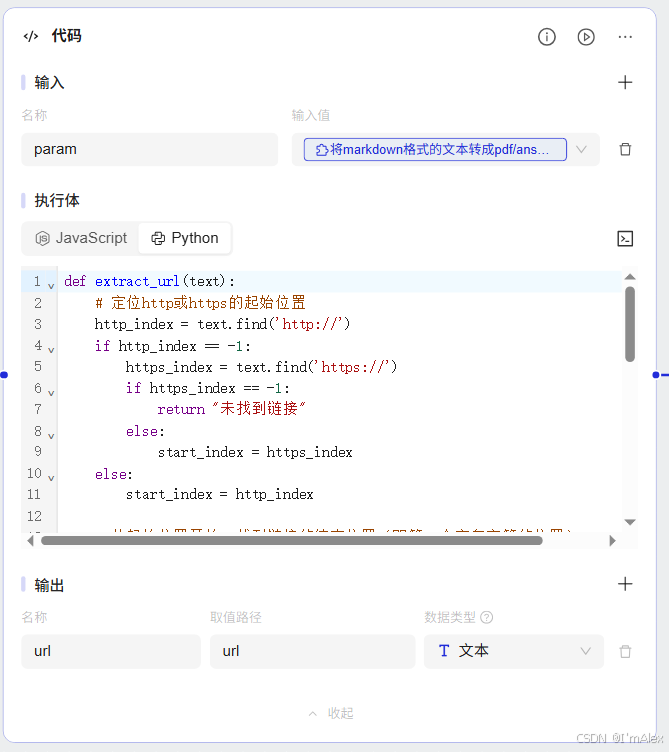Collapse the else fold arrow on line 10
This screenshot has width=669, height=752.
tap(51, 478)
